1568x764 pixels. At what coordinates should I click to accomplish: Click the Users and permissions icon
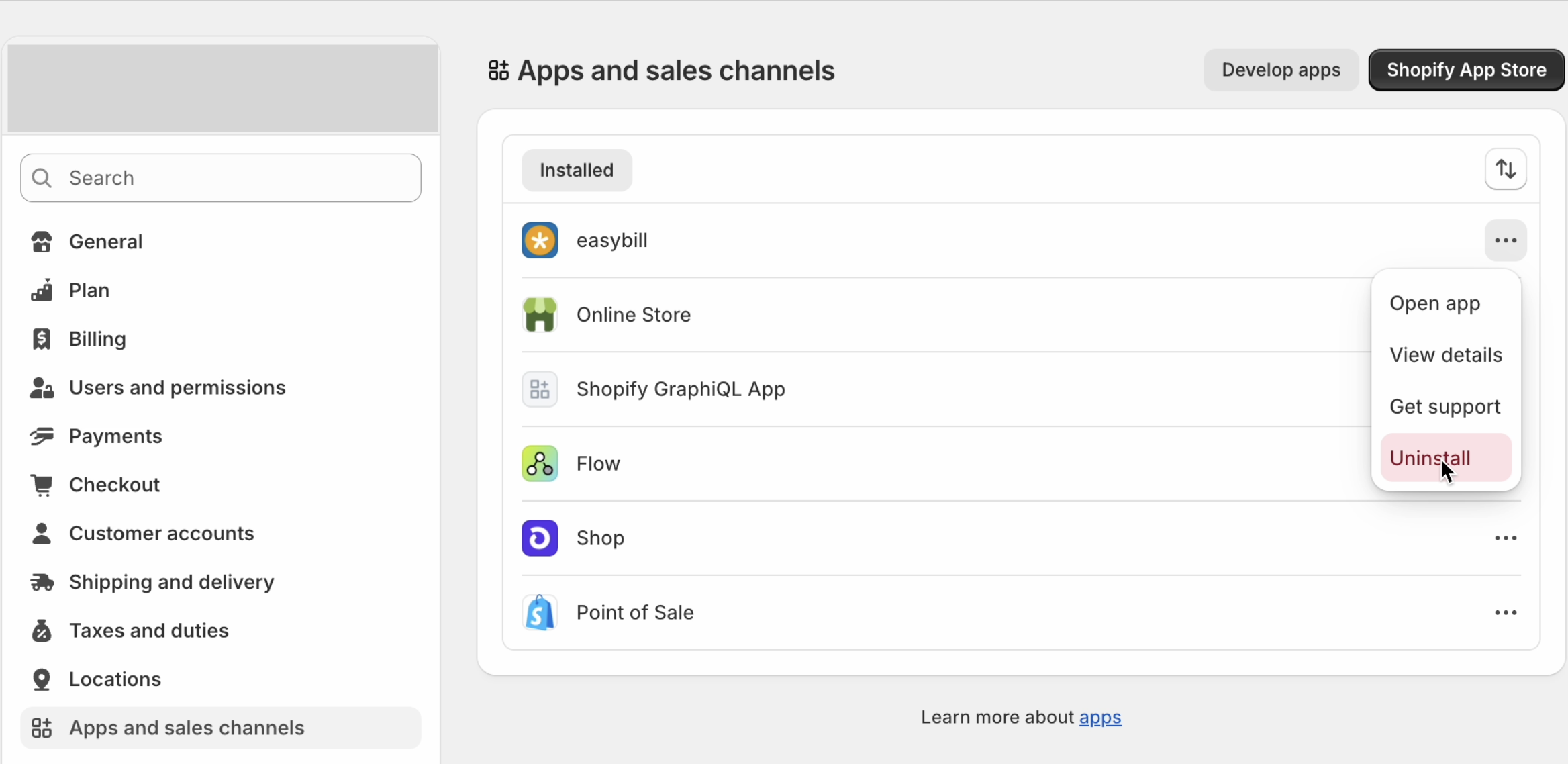point(42,387)
